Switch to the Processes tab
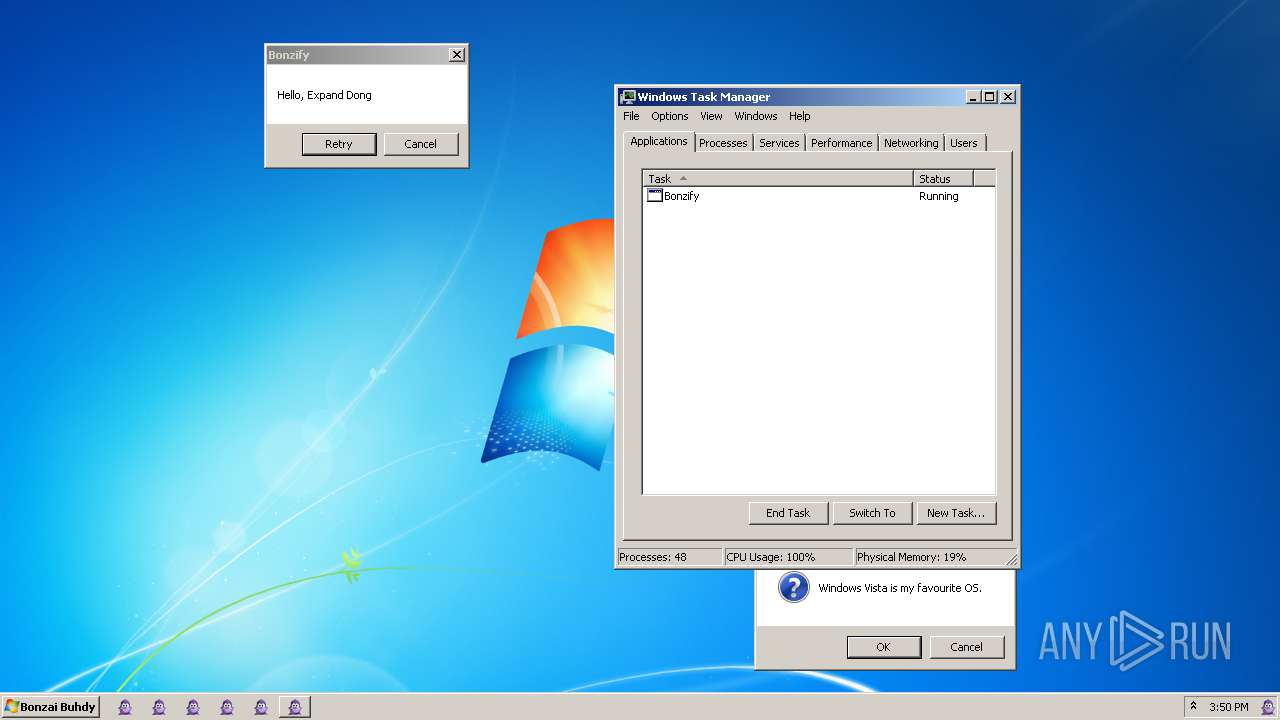Image resolution: width=1280 pixels, height=720 pixels. [x=723, y=143]
